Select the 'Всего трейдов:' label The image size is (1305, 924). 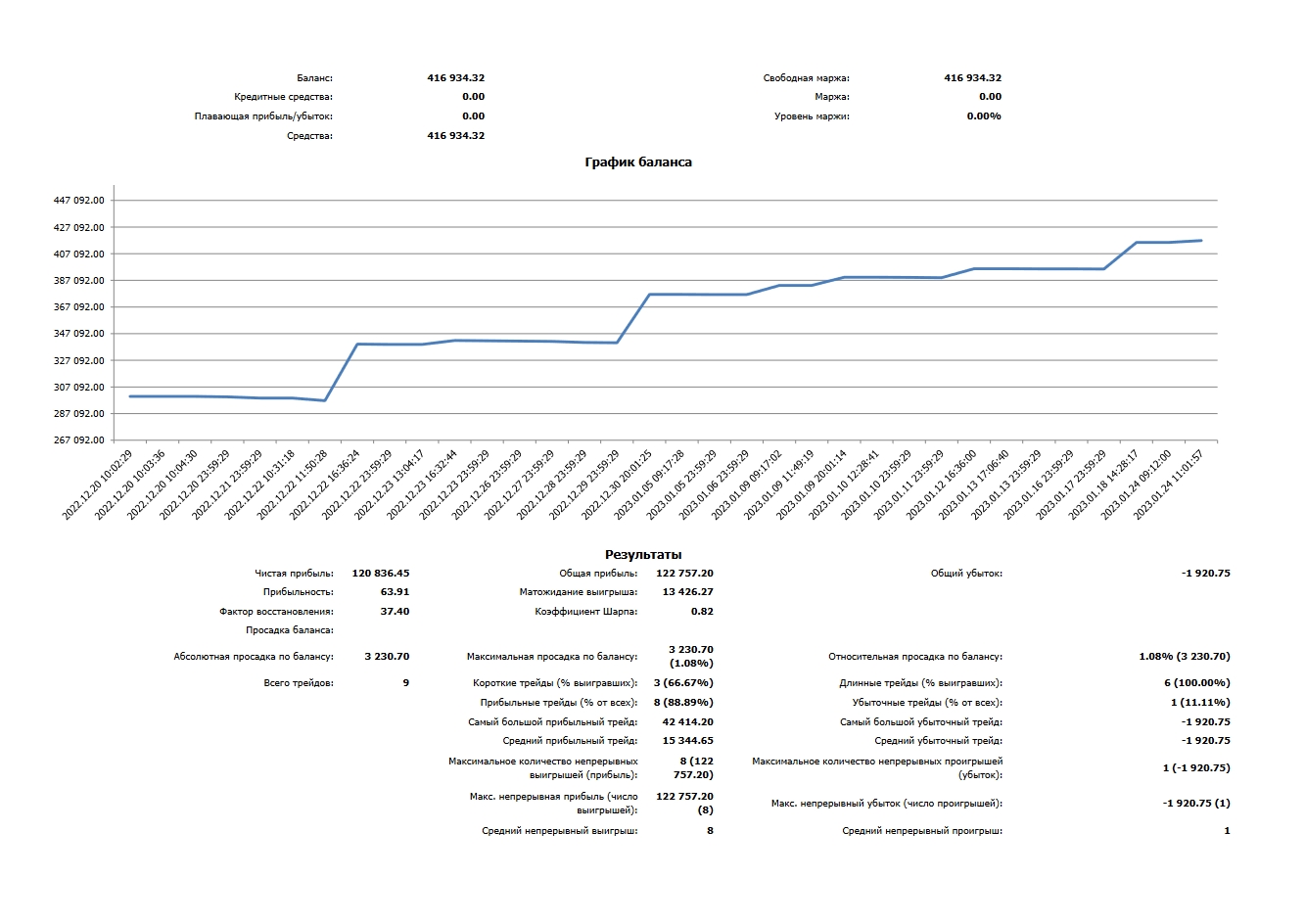pyautogui.click(x=299, y=683)
